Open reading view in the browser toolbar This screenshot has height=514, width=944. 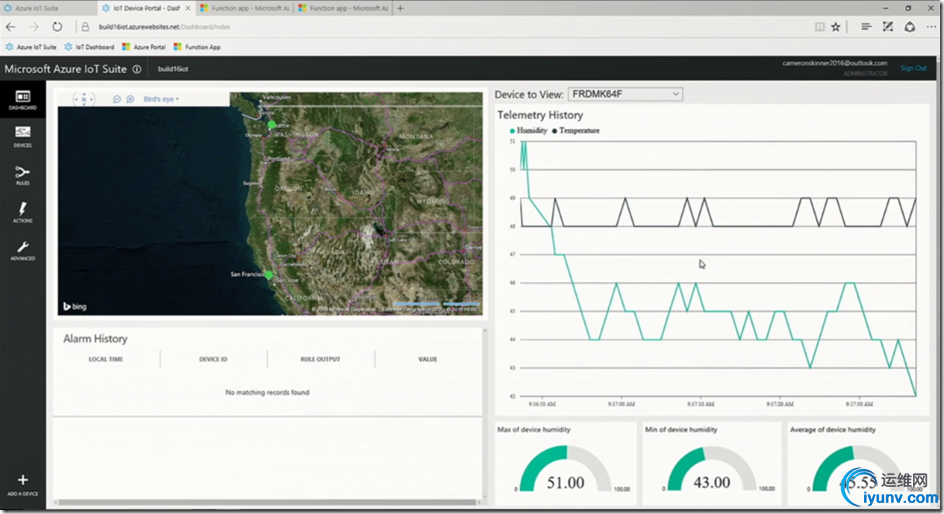(x=819, y=26)
